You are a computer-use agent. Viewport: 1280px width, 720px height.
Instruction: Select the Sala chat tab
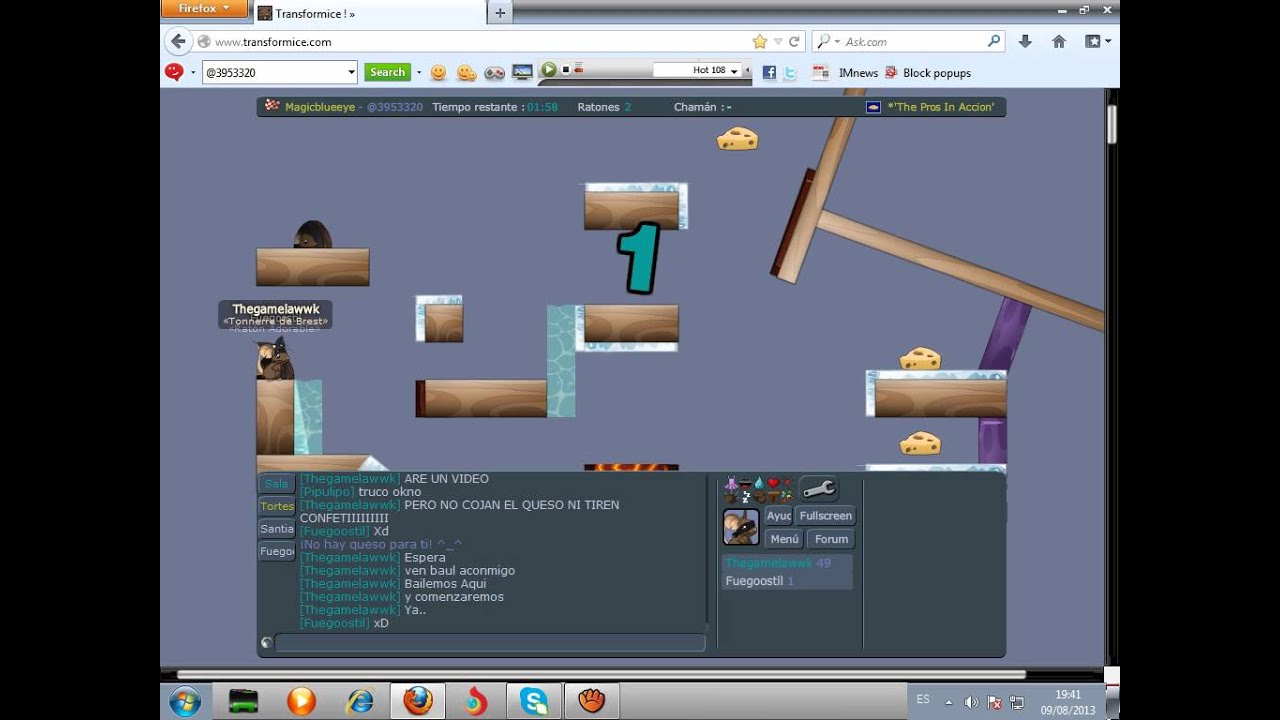click(277, 484)
